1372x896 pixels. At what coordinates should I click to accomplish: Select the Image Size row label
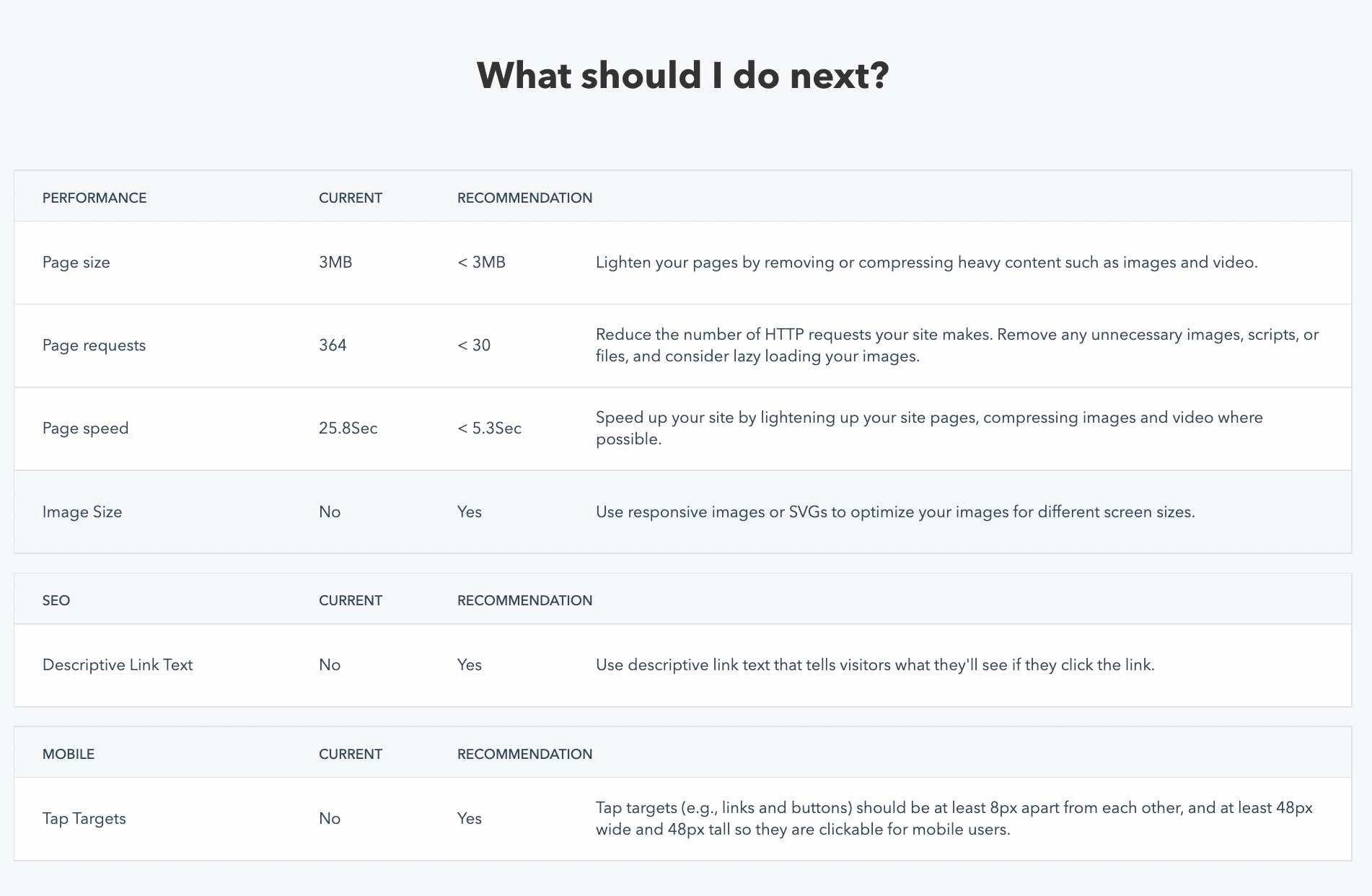click(x=82, y=512)
